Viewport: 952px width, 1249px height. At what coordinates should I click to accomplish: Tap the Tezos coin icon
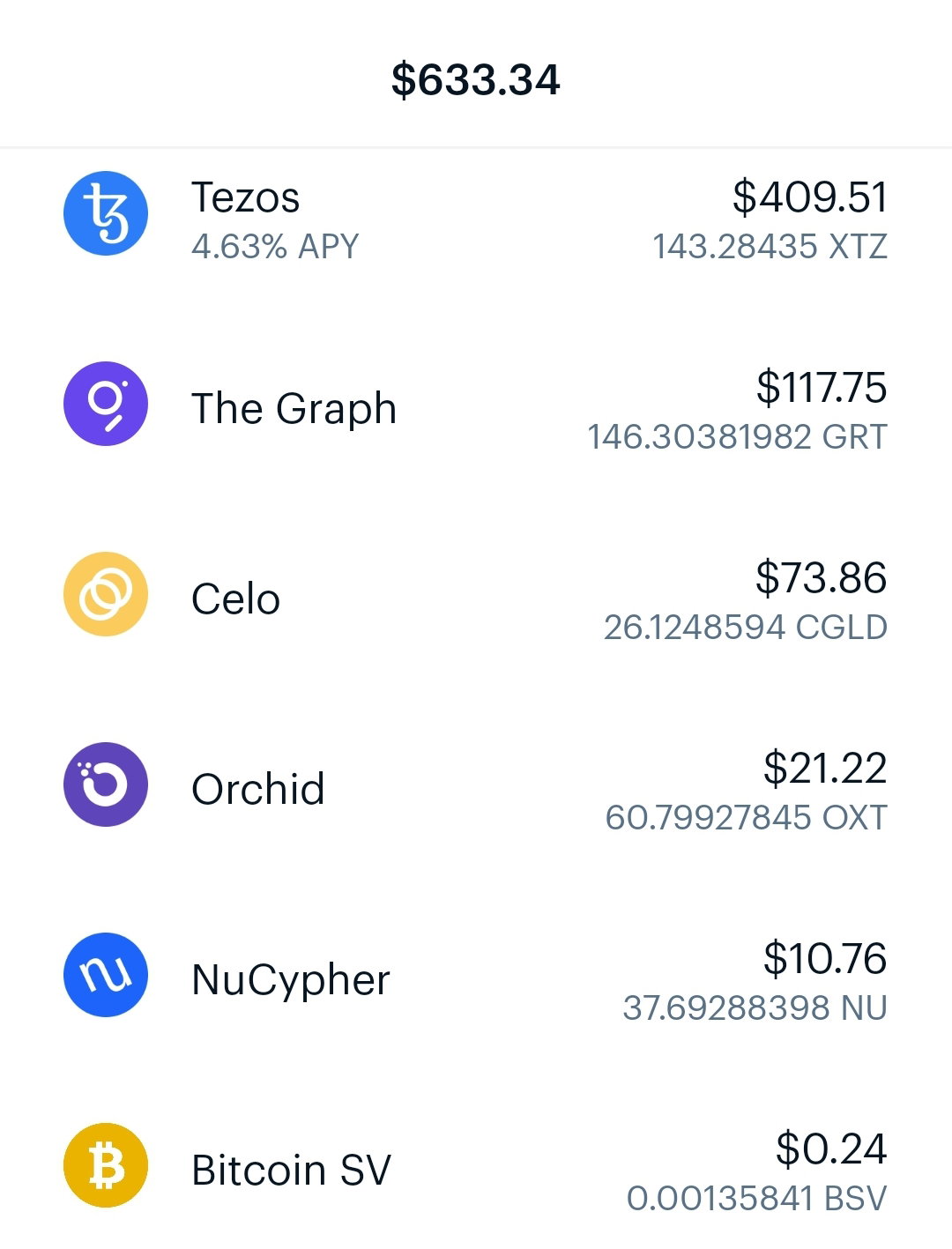click(106, 213)
